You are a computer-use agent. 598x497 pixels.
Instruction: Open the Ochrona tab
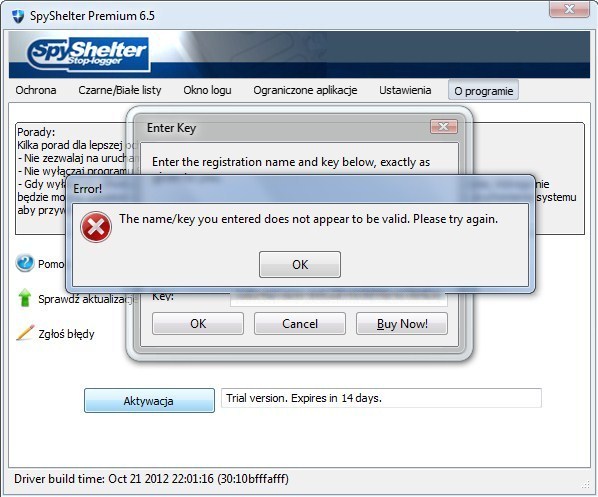(x=36, y=90)
